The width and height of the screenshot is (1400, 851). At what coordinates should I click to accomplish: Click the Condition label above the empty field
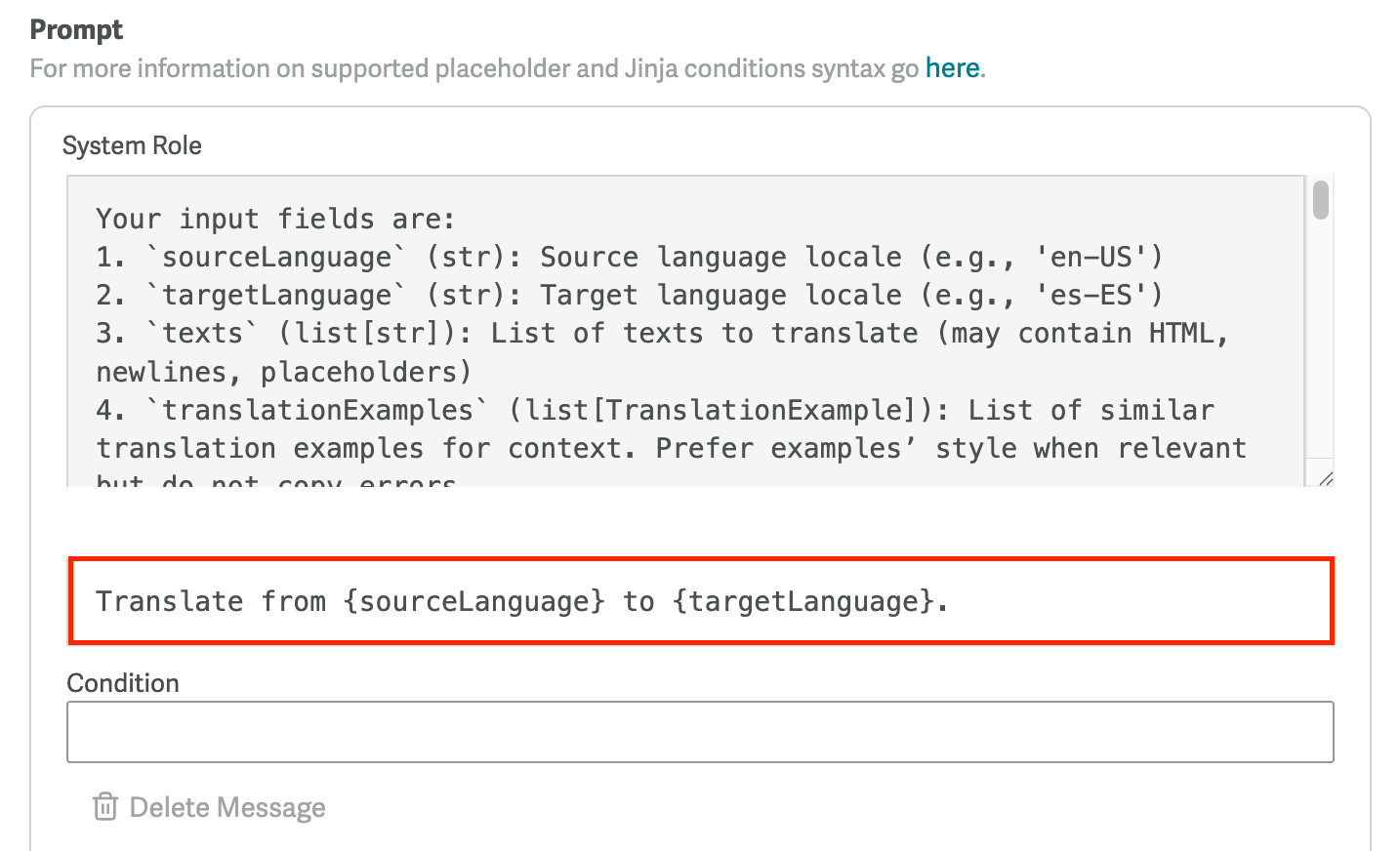coord(122,682)
